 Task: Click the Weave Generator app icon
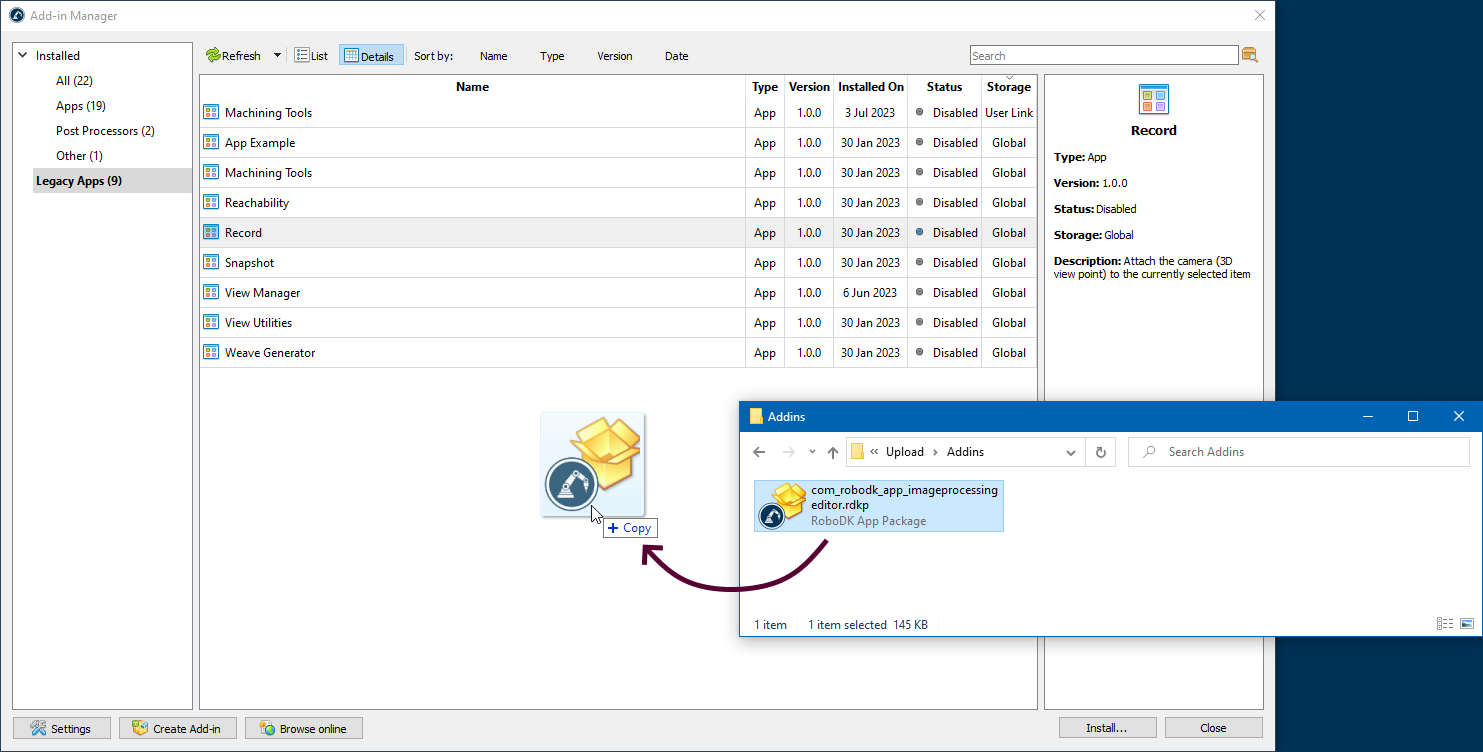[x=211, y=352]
